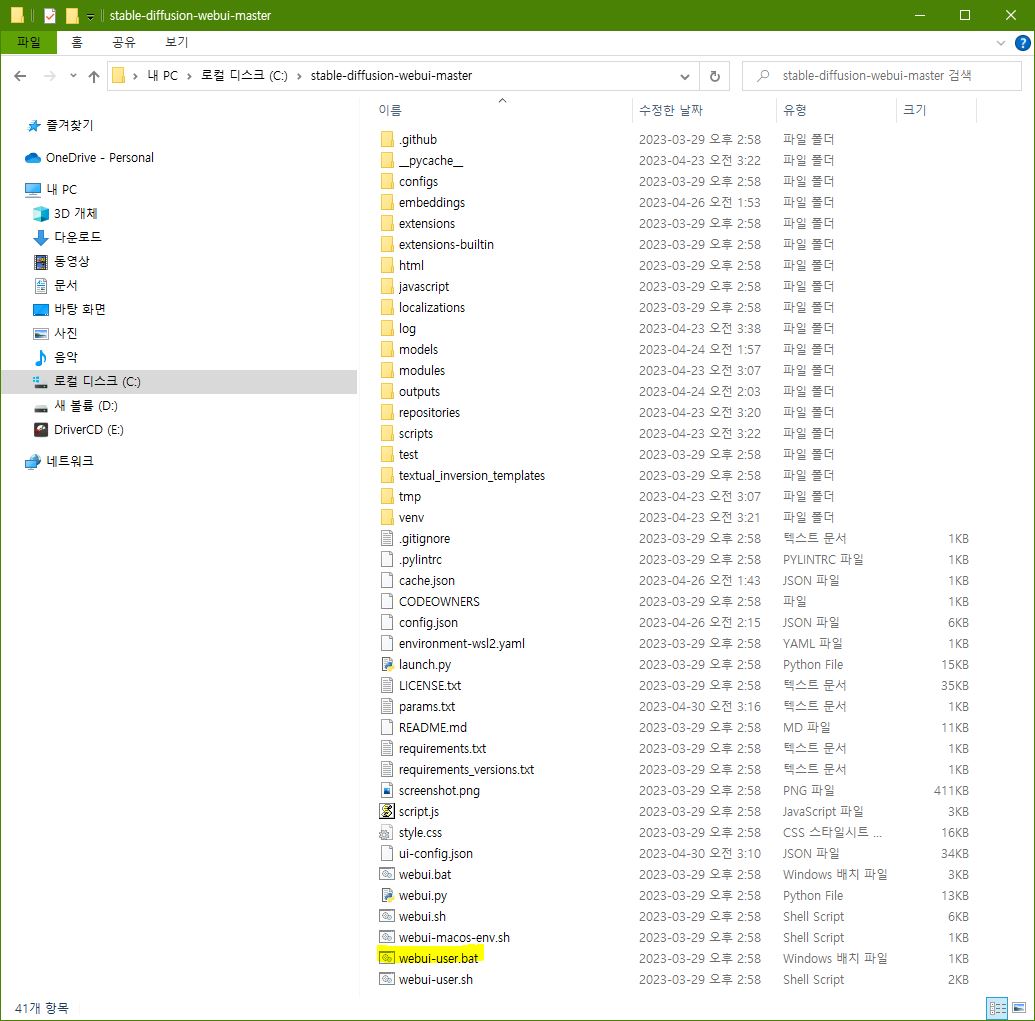Open the 보기 ribbon tab

[176, 42]
